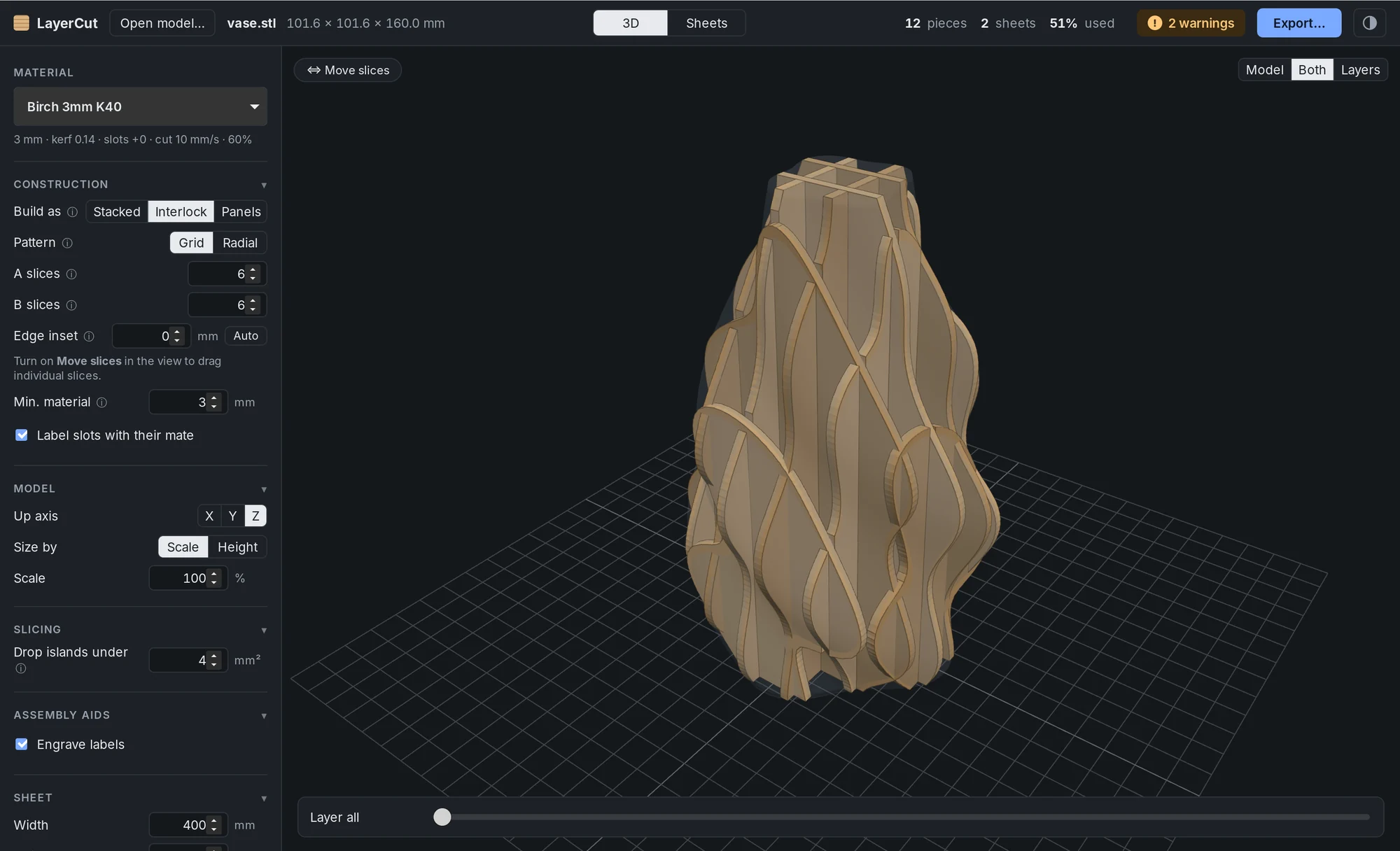Show only Model in the viewport
Screen dimensions: 1400x851
coord(1264,70)
